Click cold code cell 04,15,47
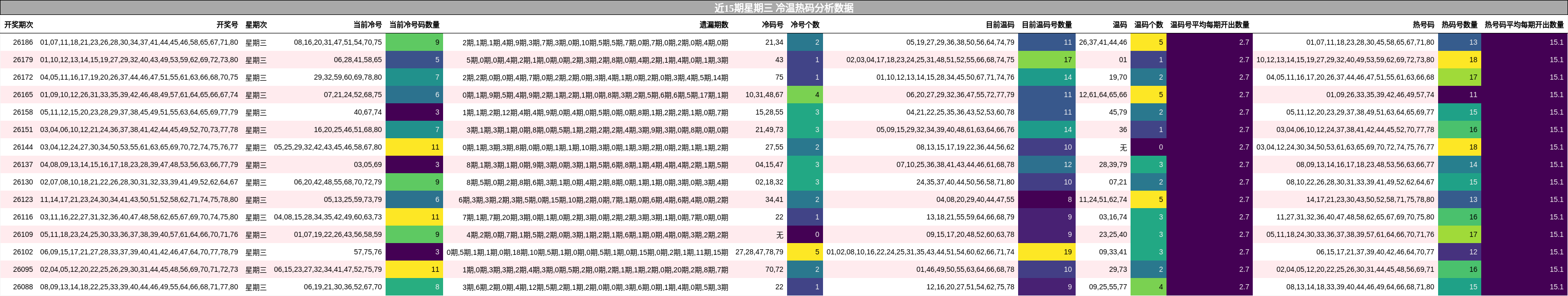The width and height of the screenshot is (1568, 296). click(770, 164)
